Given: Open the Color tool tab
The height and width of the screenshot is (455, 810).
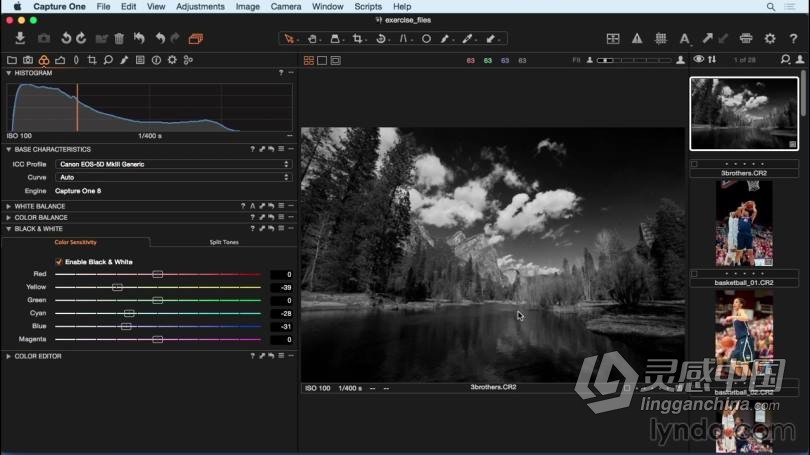Looking at the screenshot, I should (x=44, y=60).
